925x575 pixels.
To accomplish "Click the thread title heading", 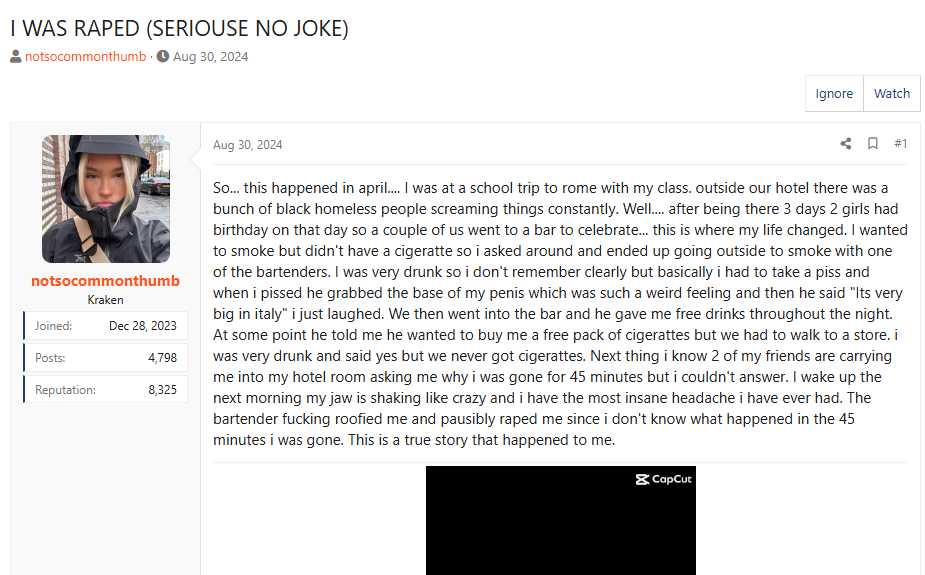I will (x=179, y=28).
